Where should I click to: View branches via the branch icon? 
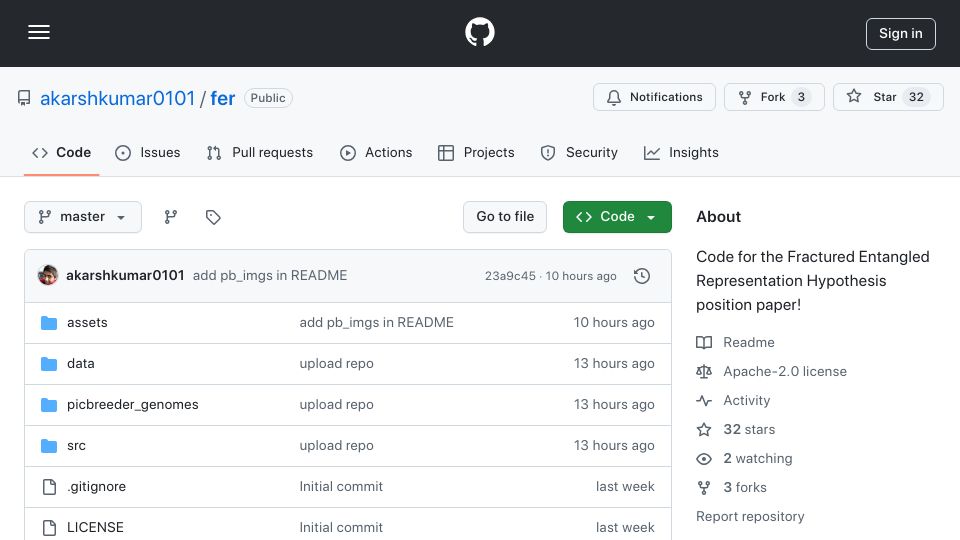click(x=171, y=217)
